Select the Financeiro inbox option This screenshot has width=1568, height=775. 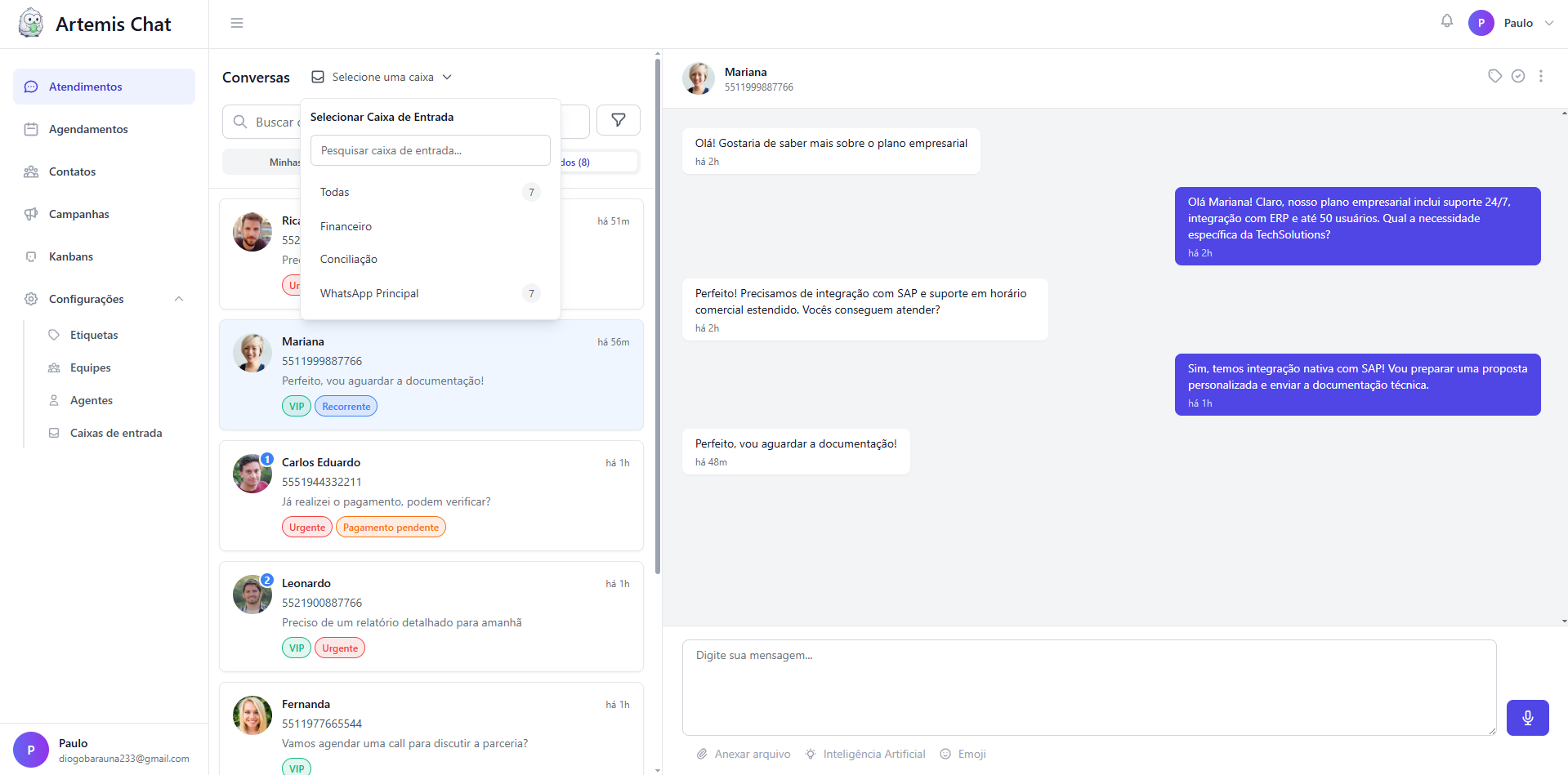tap(346, 226)
